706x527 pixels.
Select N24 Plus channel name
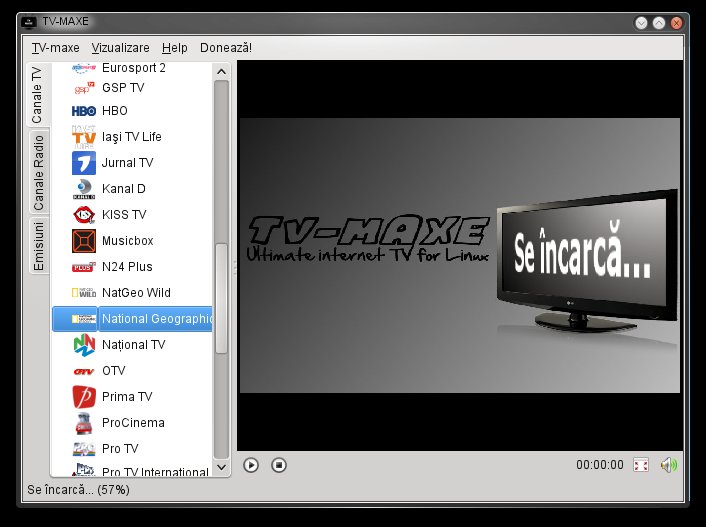tap(127, 267)
